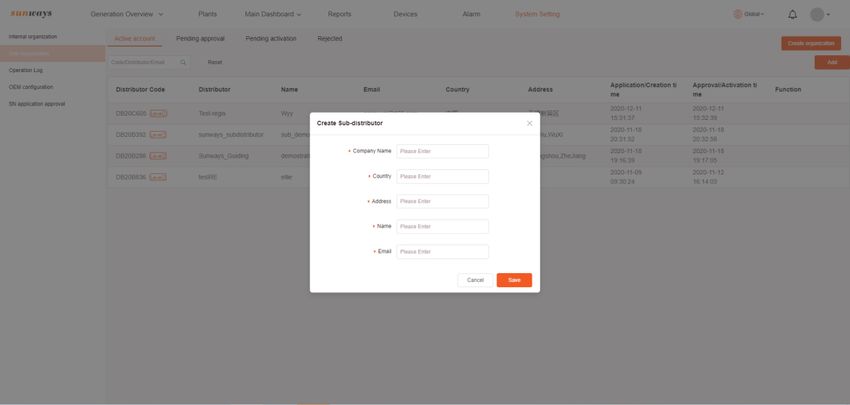Viewport: 850px width, 405px height.
Task: Click the Distributor Code column header
Action: pos(140,89)
